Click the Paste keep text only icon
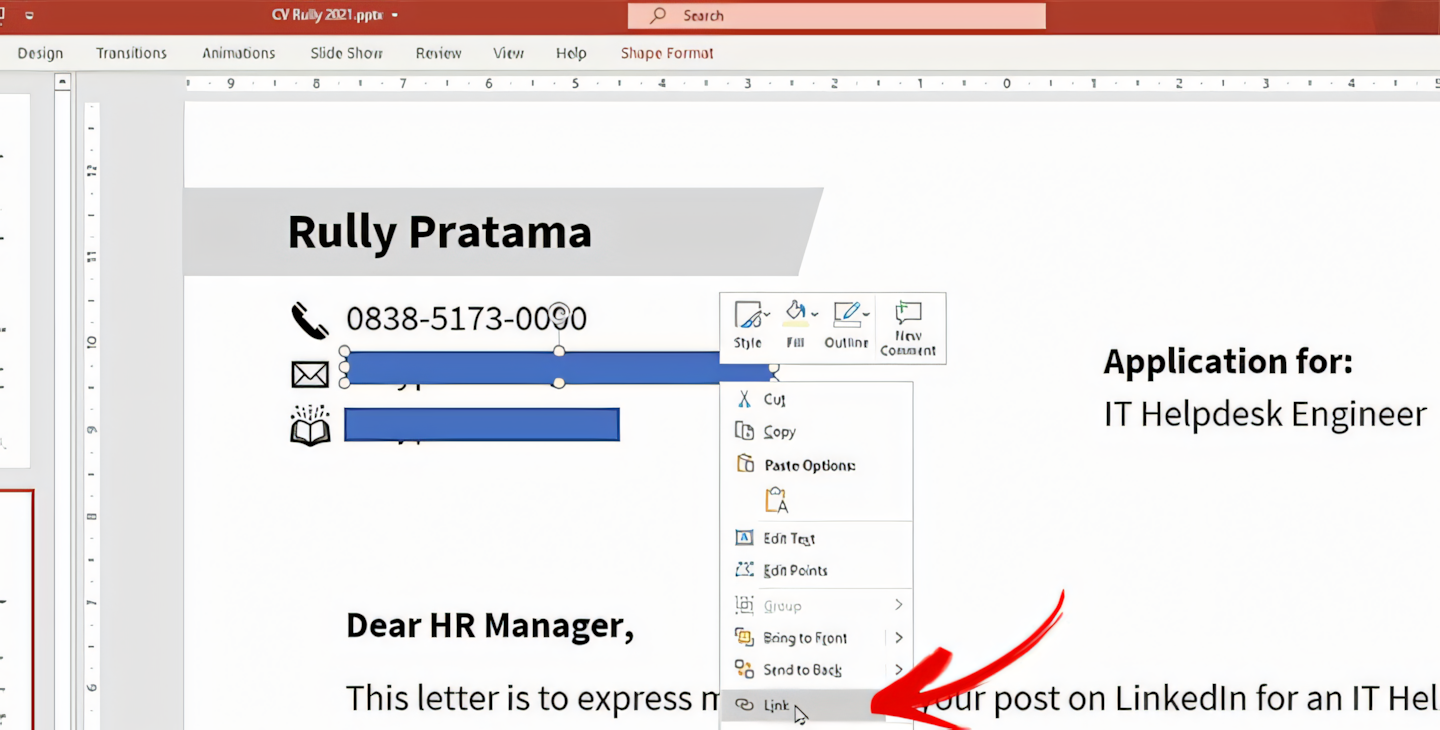Screen dimensions: 1440x730 point(776,500)
